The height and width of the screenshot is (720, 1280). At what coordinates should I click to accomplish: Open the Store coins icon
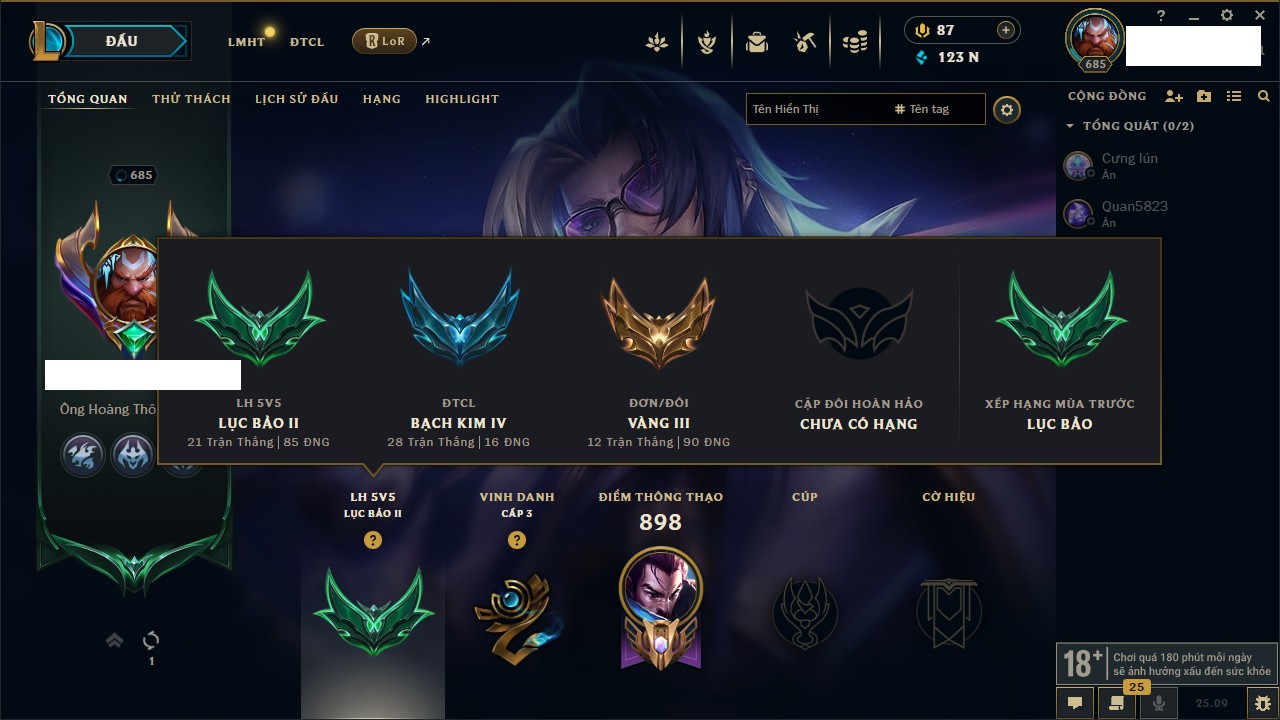(x=855, y=42)
